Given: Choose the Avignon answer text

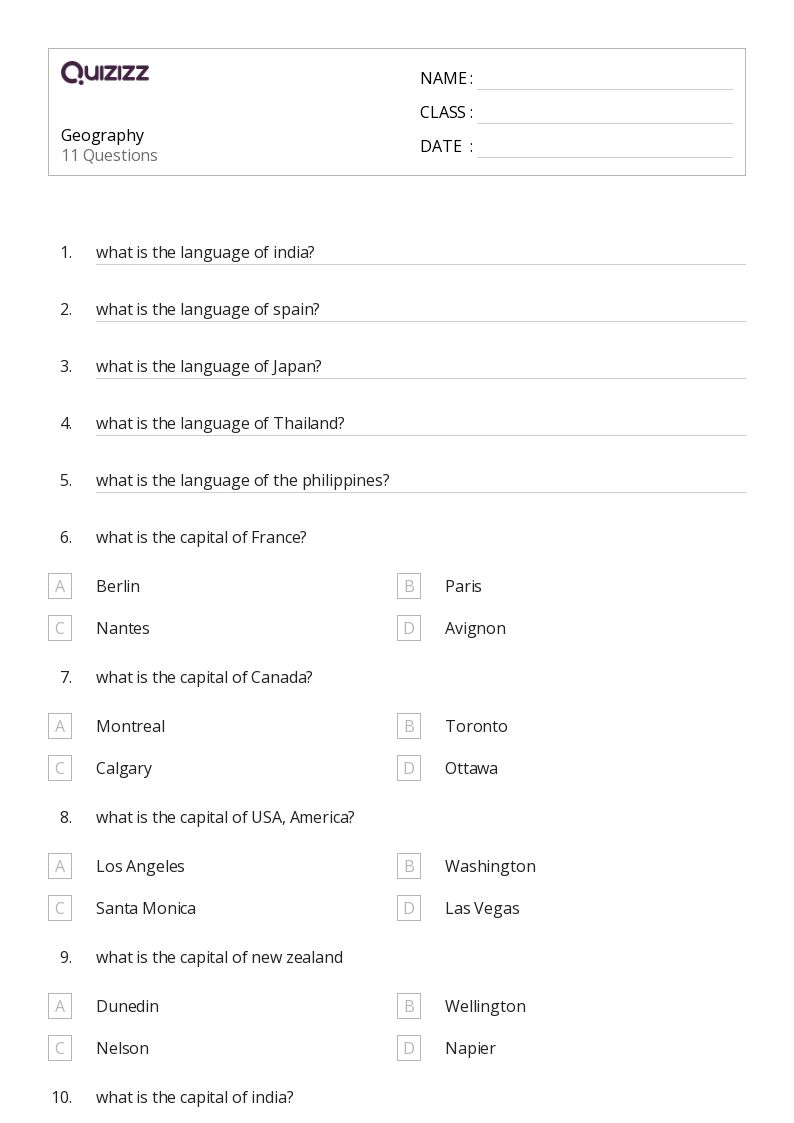Looking at the screenshot, I should [x=475, y=629].
